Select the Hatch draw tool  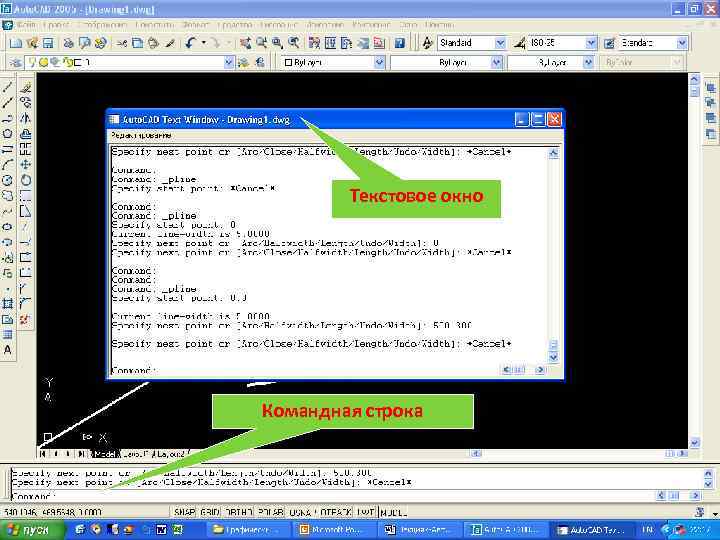pos(7,304)
